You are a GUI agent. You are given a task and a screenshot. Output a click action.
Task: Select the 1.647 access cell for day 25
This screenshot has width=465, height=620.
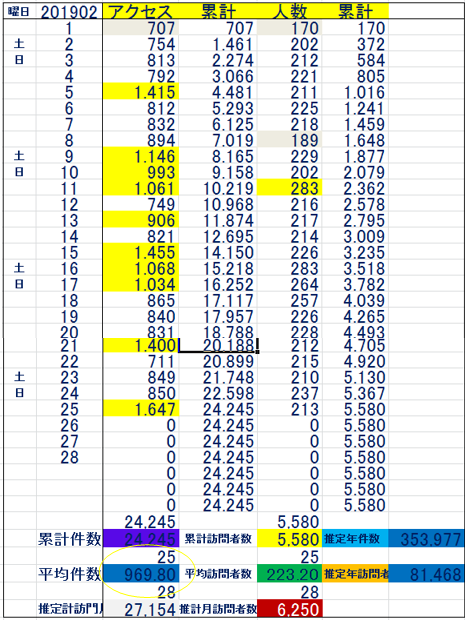(x=141, y=408)
